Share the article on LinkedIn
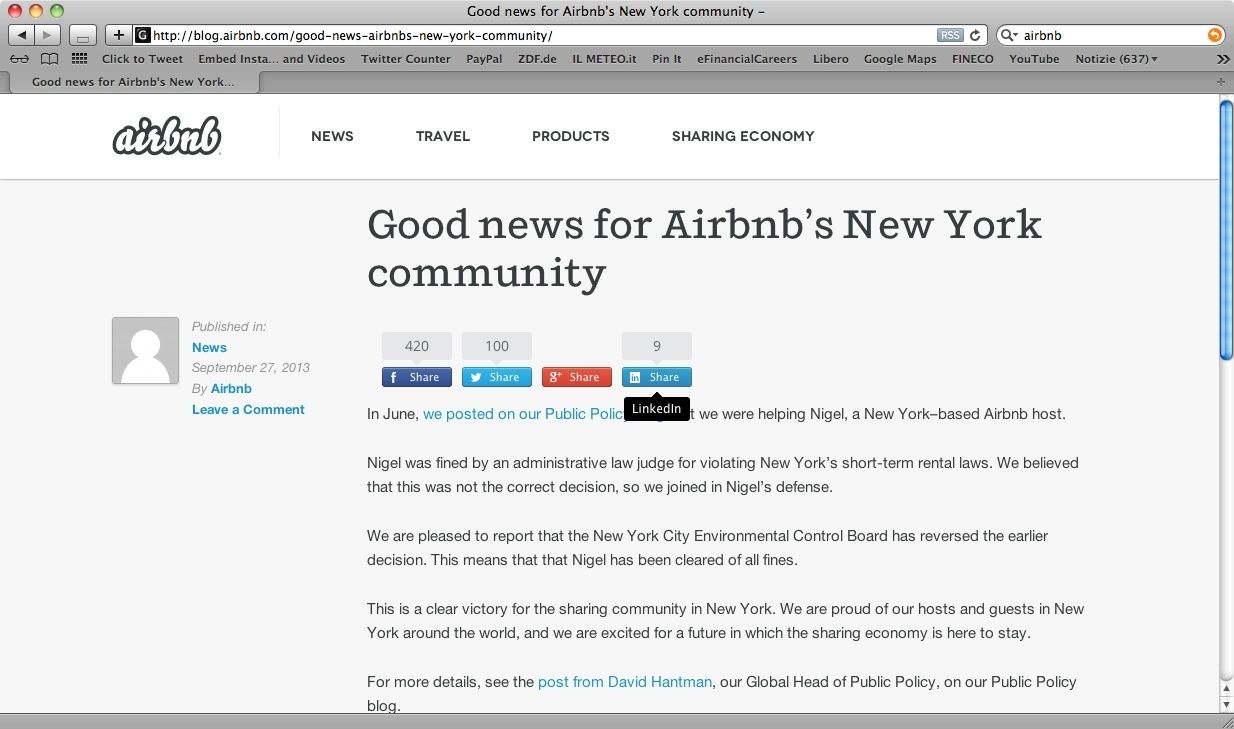 656,377
